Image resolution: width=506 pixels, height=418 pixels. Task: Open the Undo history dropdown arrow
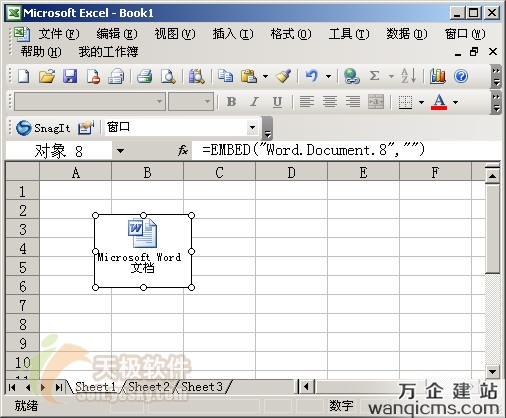(x=328, y=77)
